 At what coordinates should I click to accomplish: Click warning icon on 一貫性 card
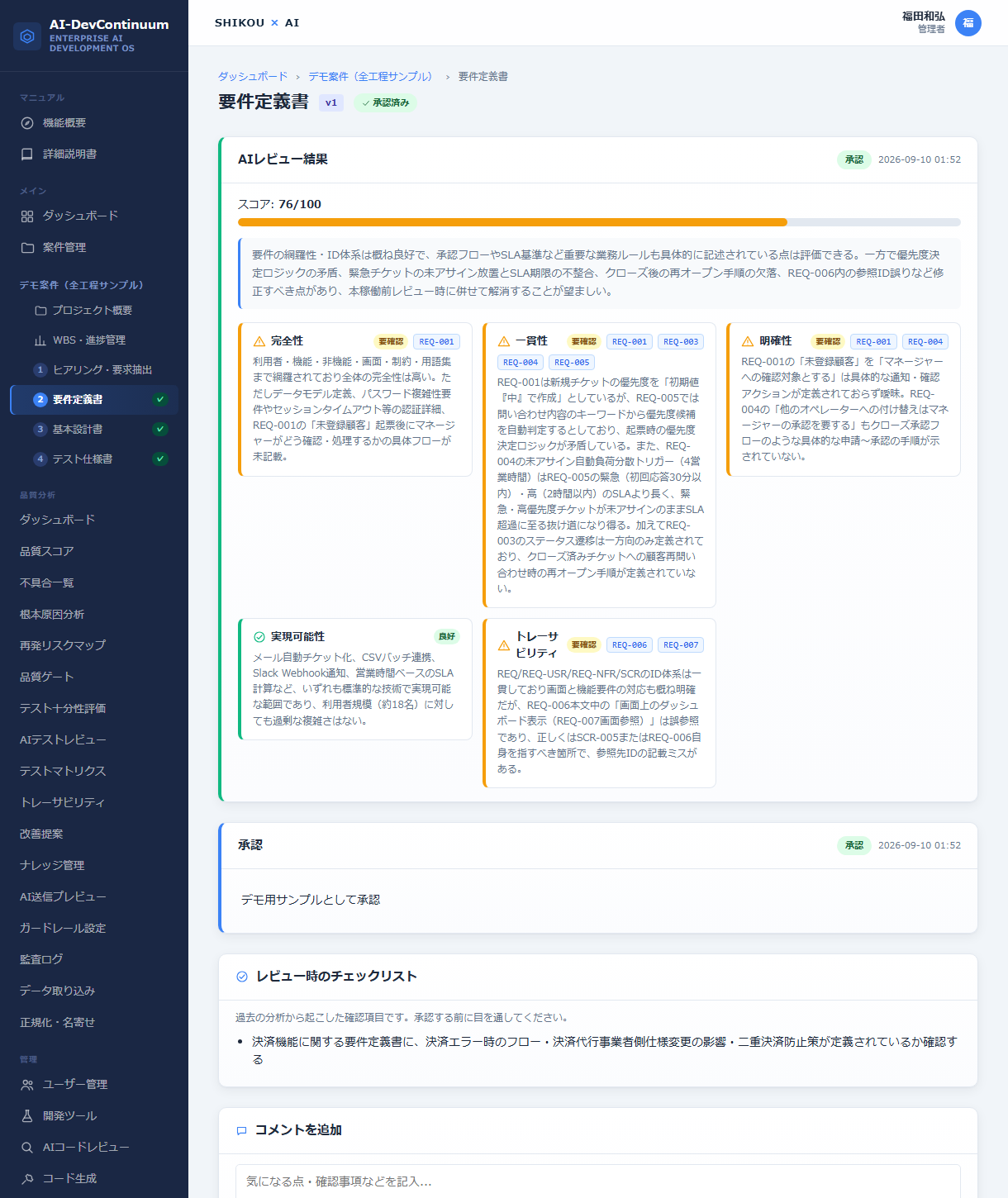[x=504, y=341]
